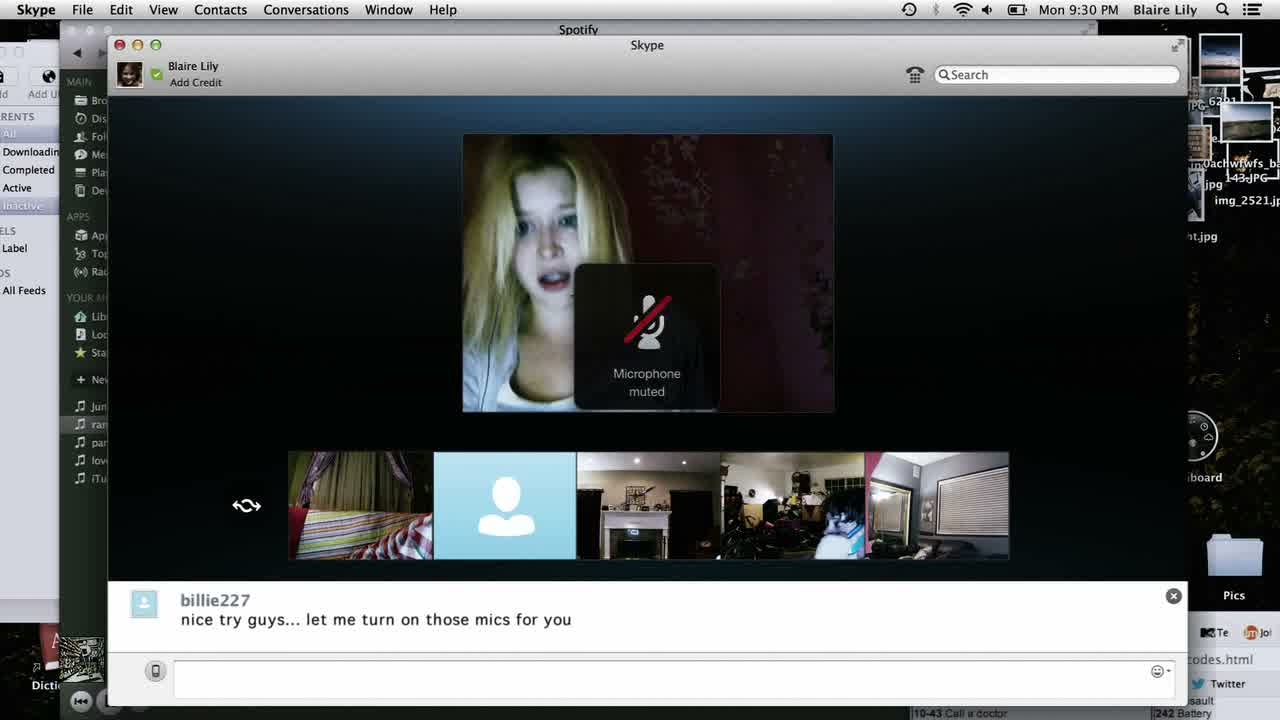The width and height of the screenshot is (1280, 720).
Task: Expand the Notification Center list icon
Action: (x=1251, y=10)
